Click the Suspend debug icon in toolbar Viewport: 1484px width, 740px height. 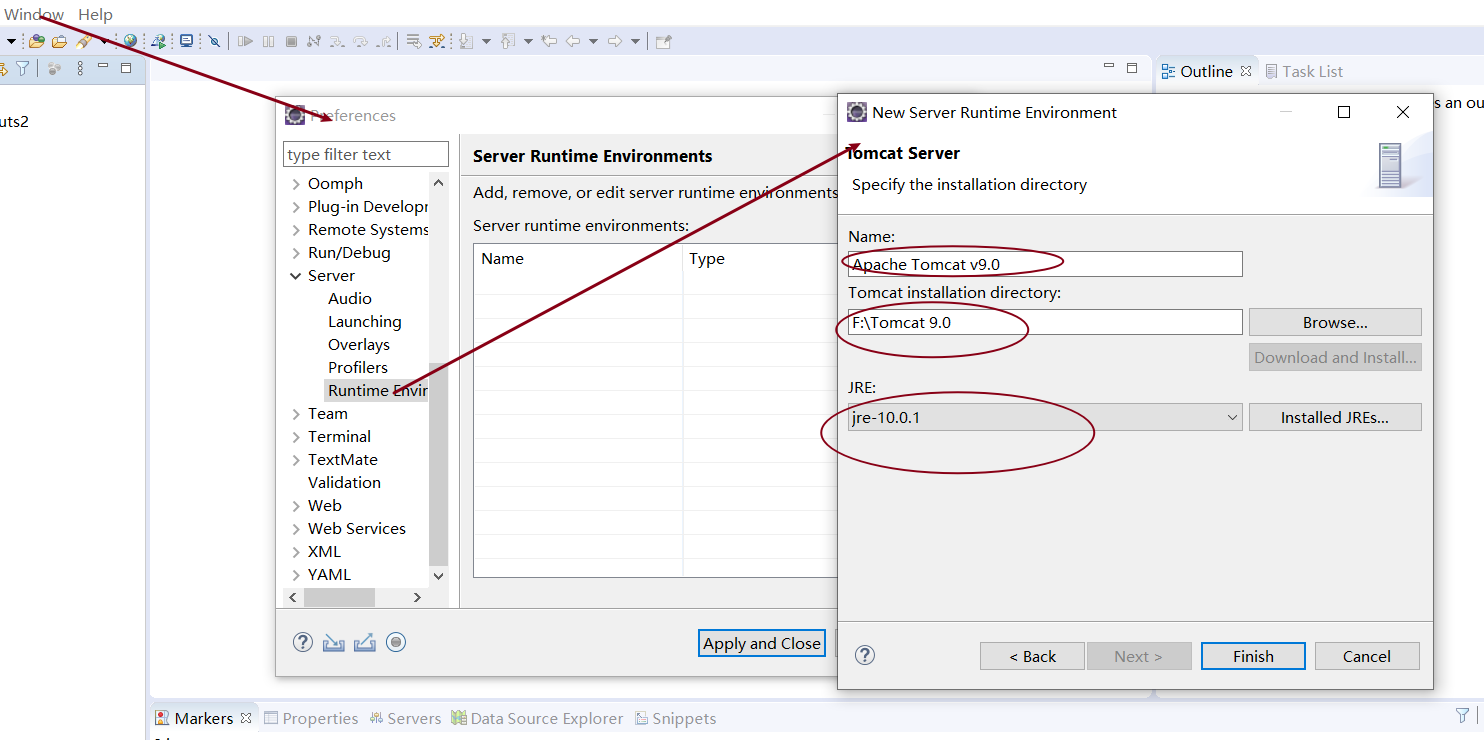268,41
